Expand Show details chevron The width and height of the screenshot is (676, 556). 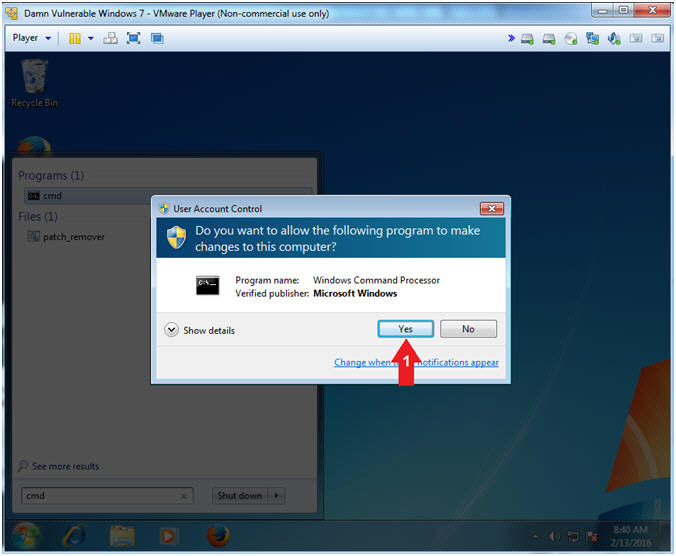(x=171, y=330)
